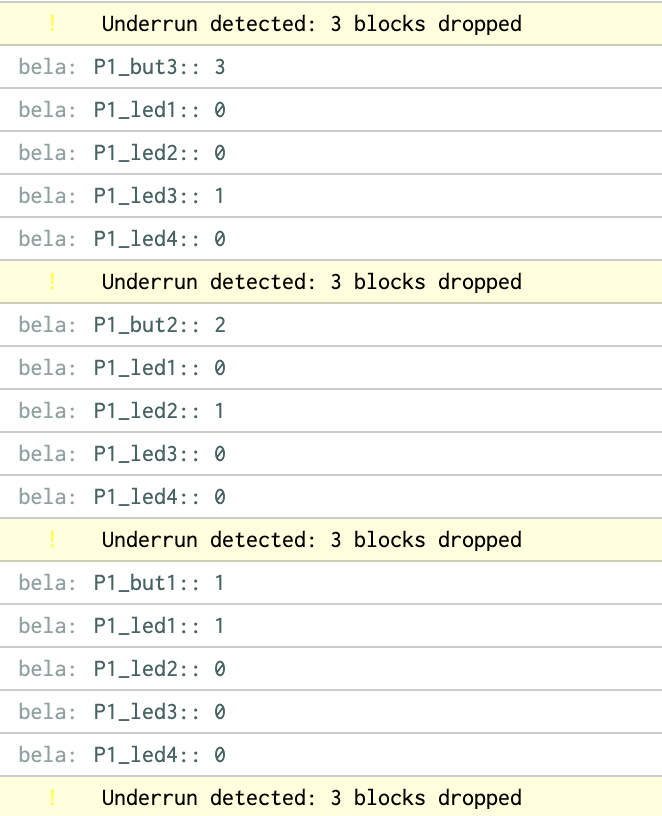Click the 'P1_led3:: 1' console entry

click(x=159, y=196)
